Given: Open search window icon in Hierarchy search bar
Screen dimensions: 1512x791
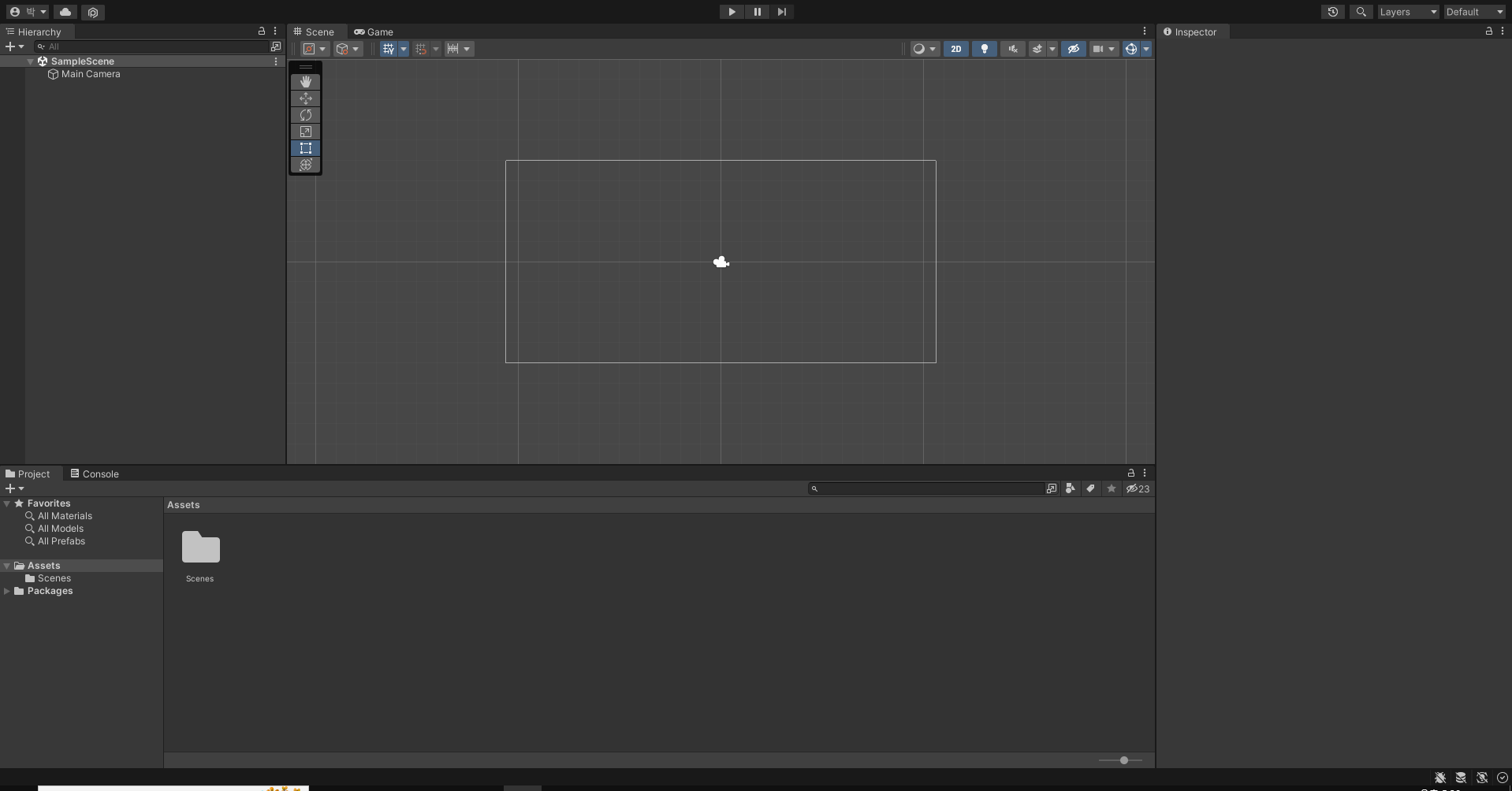Looking at the screenshot, I should 276,46.
